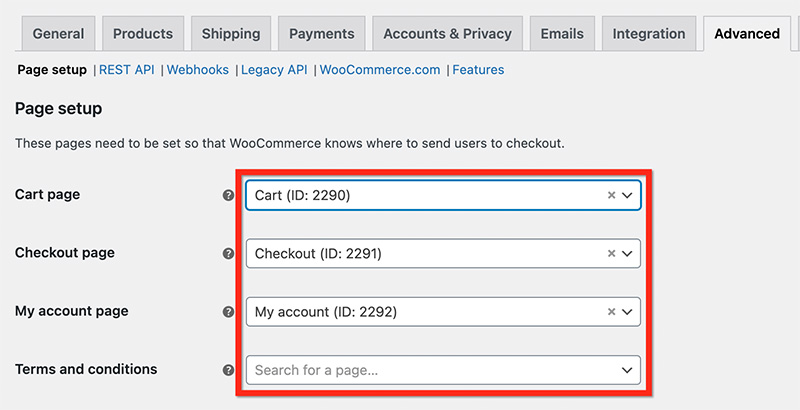Open the Shipping settings tab
800x410 pixels.
pos(231,34)
